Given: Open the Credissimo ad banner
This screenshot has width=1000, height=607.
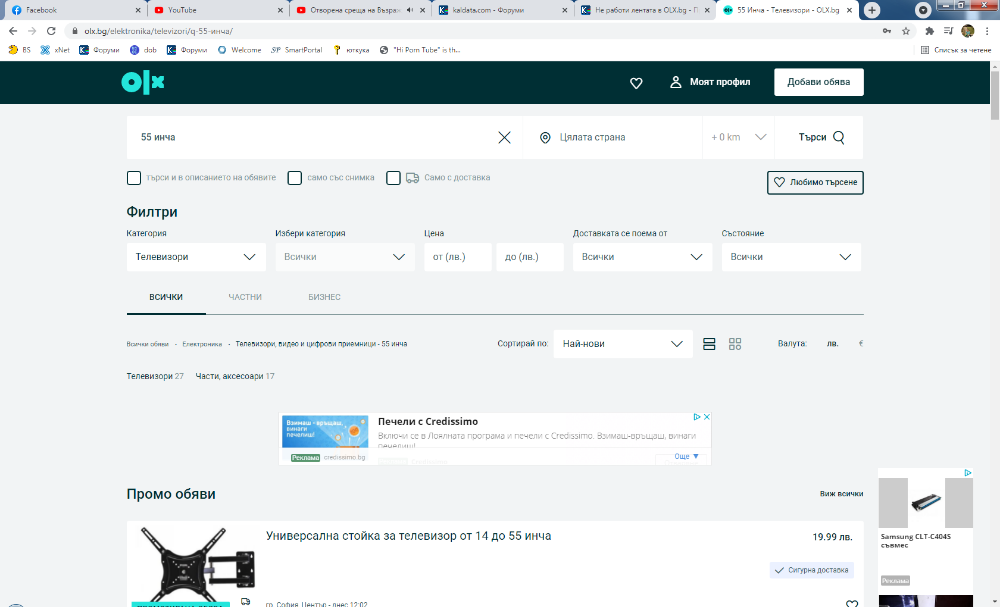Looking at the screenshot, I should [x=494, y=439].
